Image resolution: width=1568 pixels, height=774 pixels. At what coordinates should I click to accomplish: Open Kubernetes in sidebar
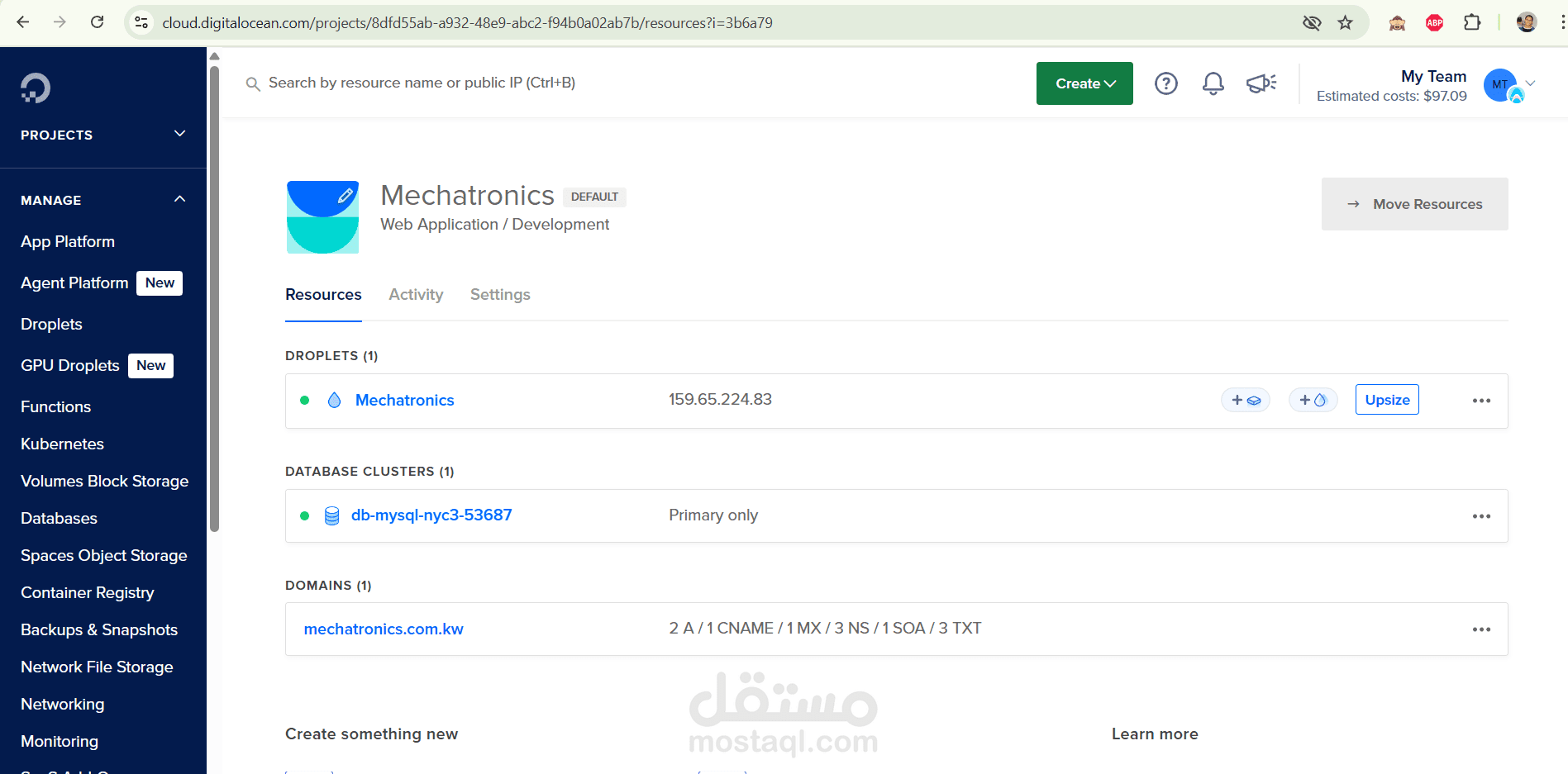click(62, 444)
